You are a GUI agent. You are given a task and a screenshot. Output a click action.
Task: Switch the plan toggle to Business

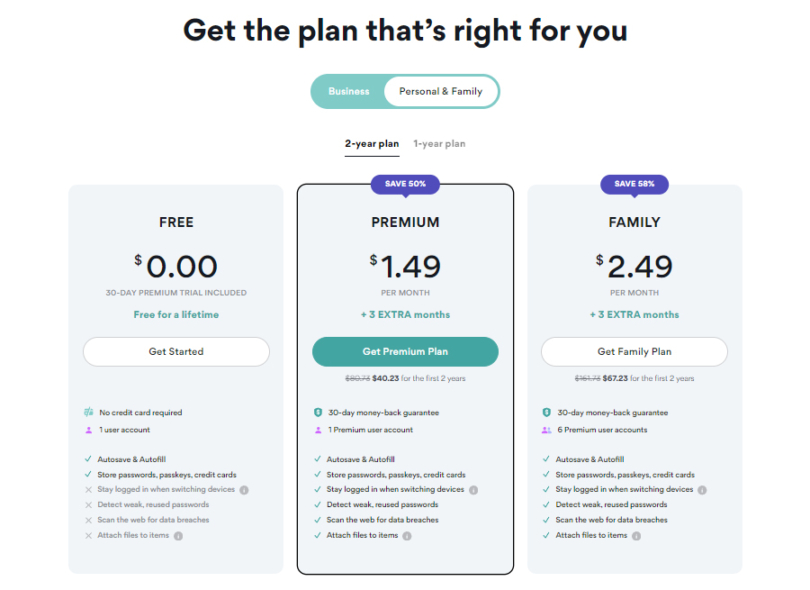tap(349, 91)
